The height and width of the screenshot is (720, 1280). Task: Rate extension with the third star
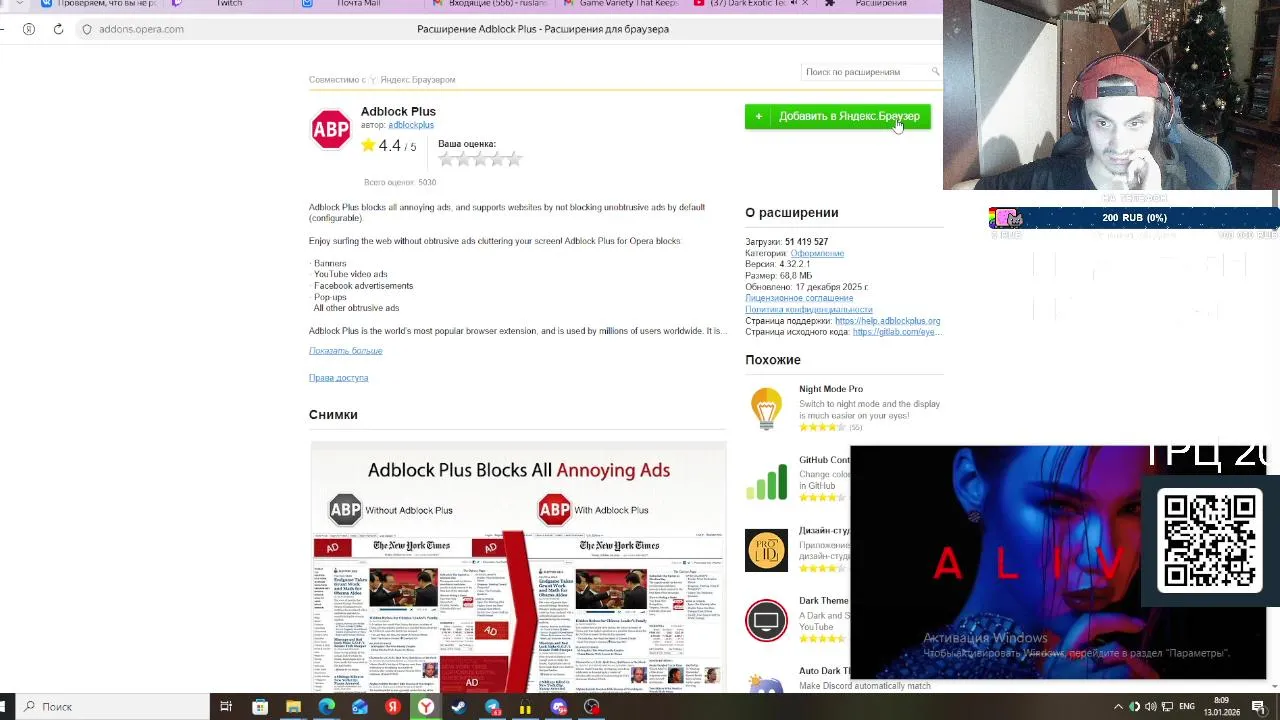pos(481,159)
